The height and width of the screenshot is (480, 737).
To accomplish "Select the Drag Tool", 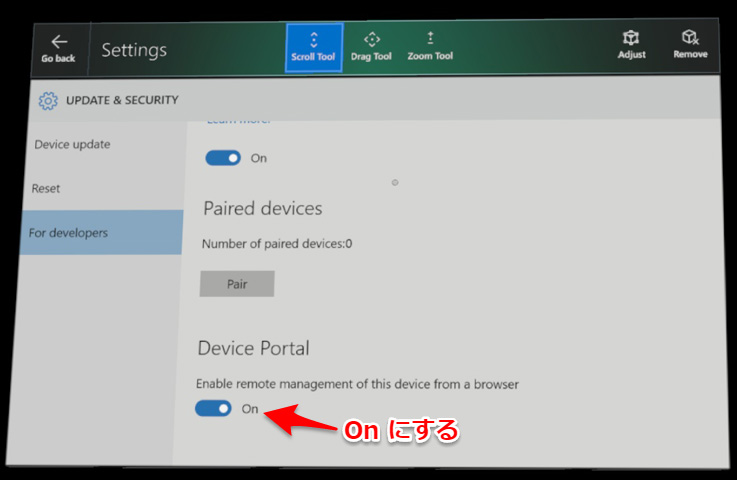I will tap(371, 47).
